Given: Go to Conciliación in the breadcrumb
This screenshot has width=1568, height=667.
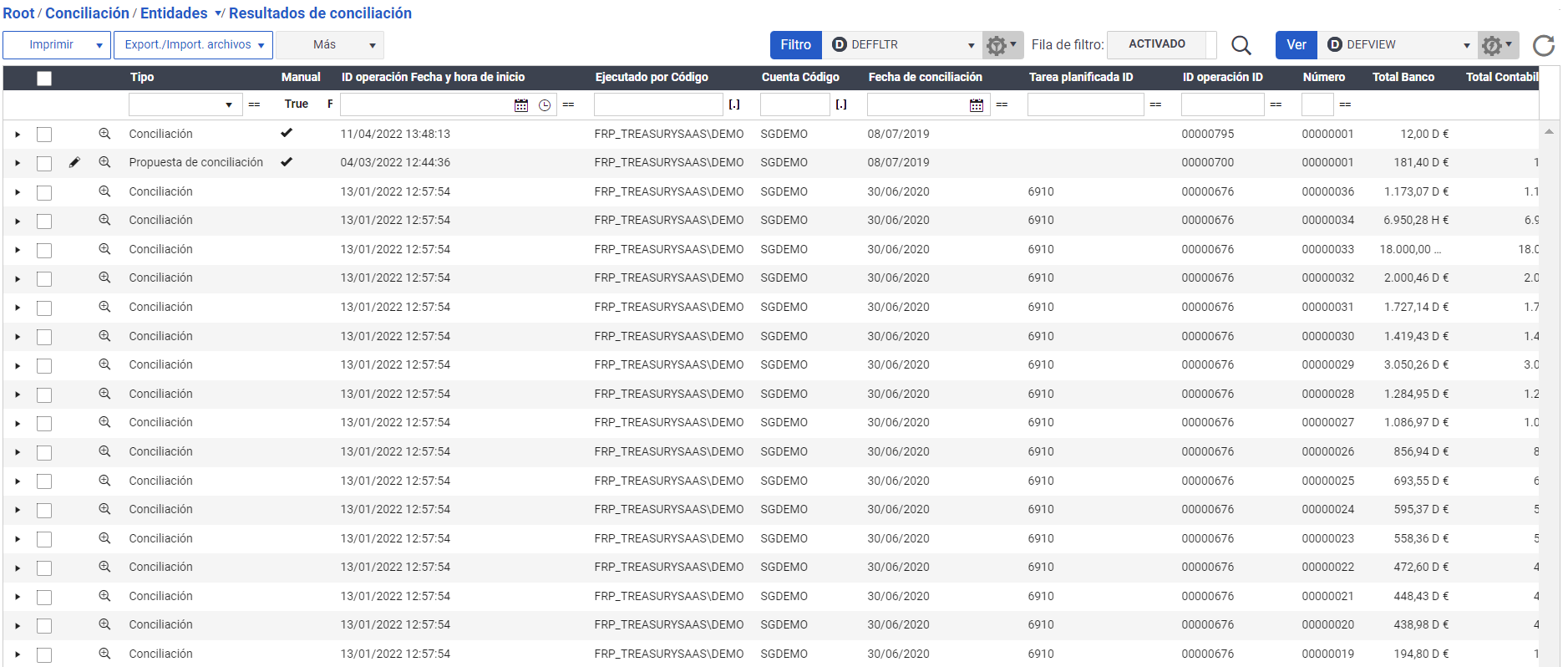Looking at the screenshot, I should 87,13.
